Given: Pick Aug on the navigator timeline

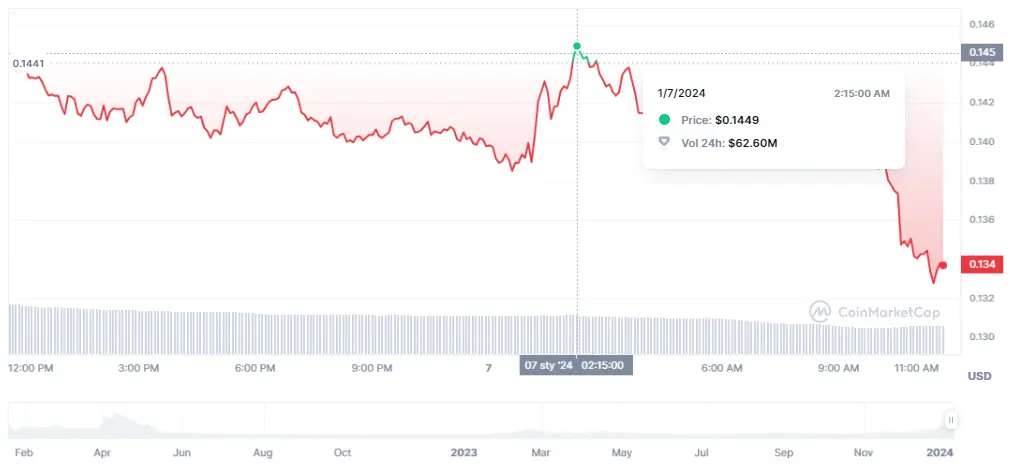Looking at the screenshot, I should point(262,452).
